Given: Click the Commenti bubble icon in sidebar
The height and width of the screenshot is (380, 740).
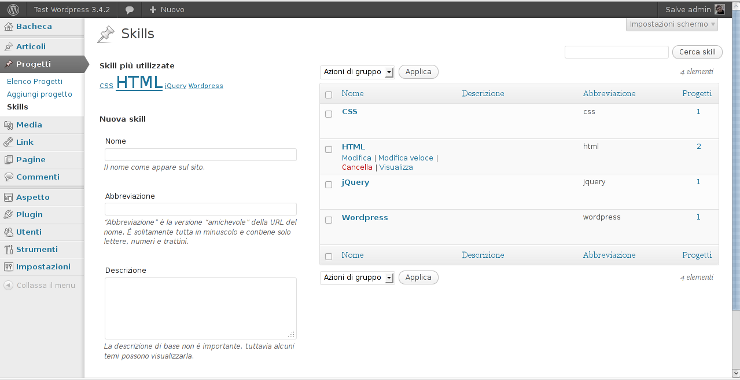Looking at the screenshot, I should click(x=8, y=177).
